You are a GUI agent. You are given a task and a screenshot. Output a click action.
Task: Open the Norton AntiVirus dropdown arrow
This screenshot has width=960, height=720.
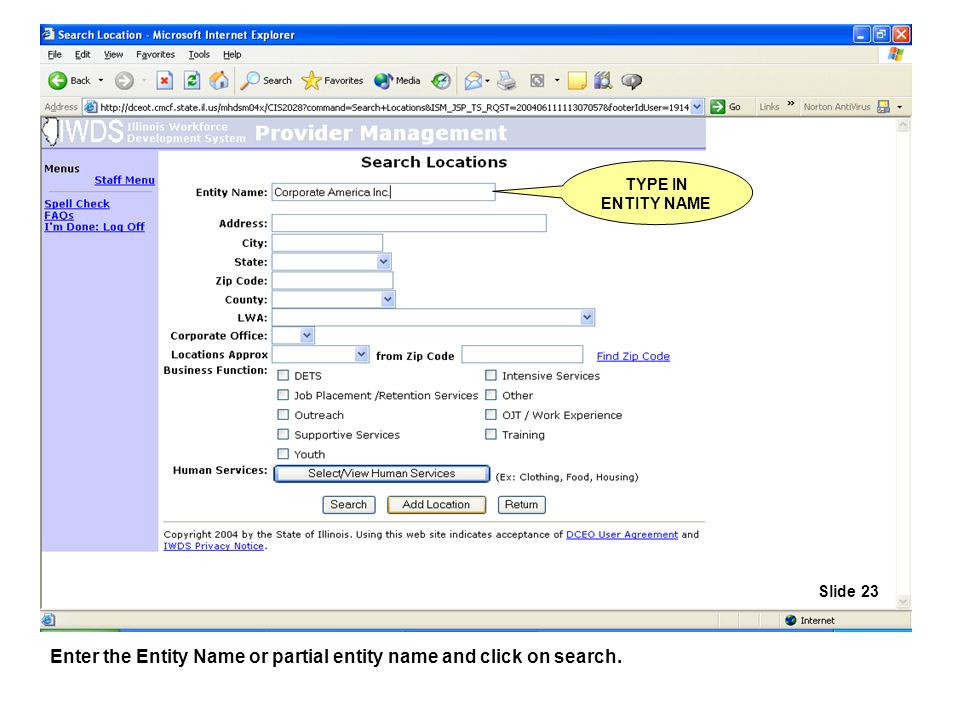899,107
